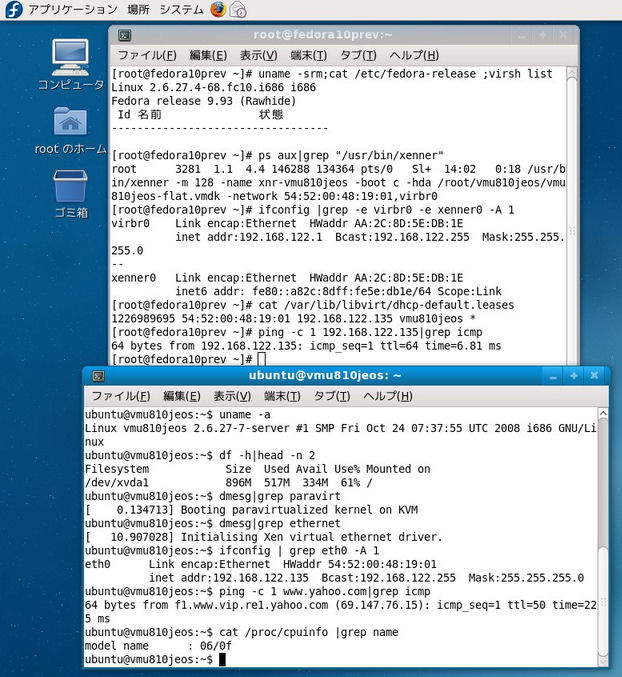This screenshot has height=677, width=622.
Task: Click 'ps aux|grep "/usr/bin/xenner"' command line
Action: point(278,155)
